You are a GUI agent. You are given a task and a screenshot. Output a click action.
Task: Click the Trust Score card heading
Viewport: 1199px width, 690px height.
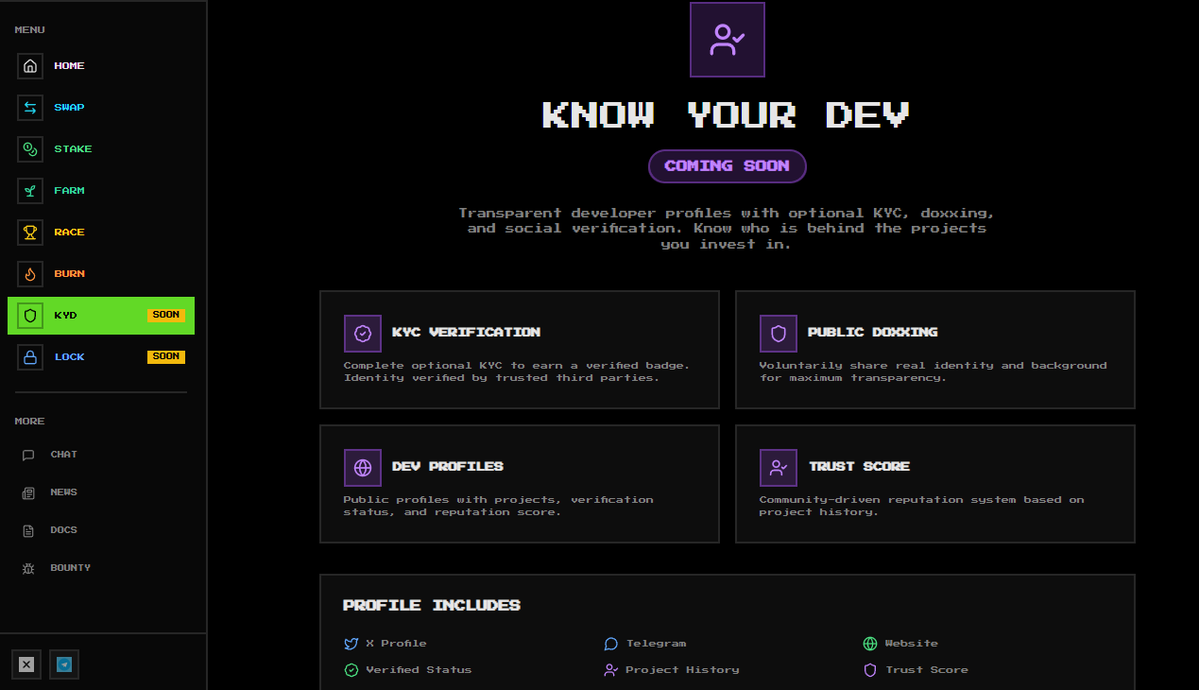859,467
